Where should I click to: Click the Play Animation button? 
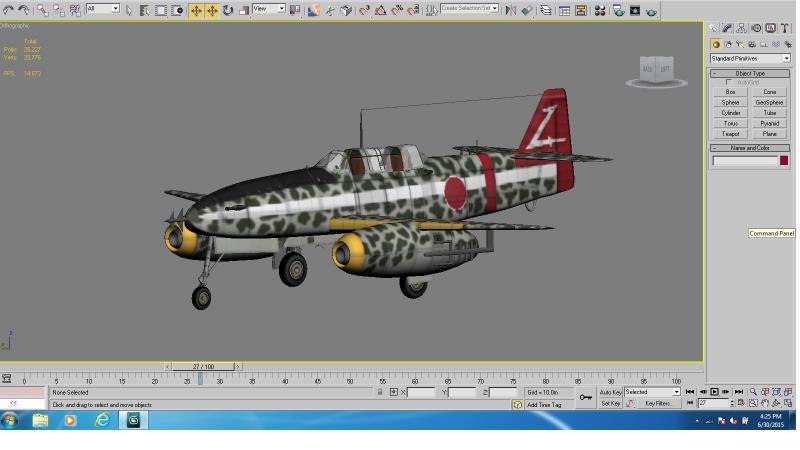(714, 392)
